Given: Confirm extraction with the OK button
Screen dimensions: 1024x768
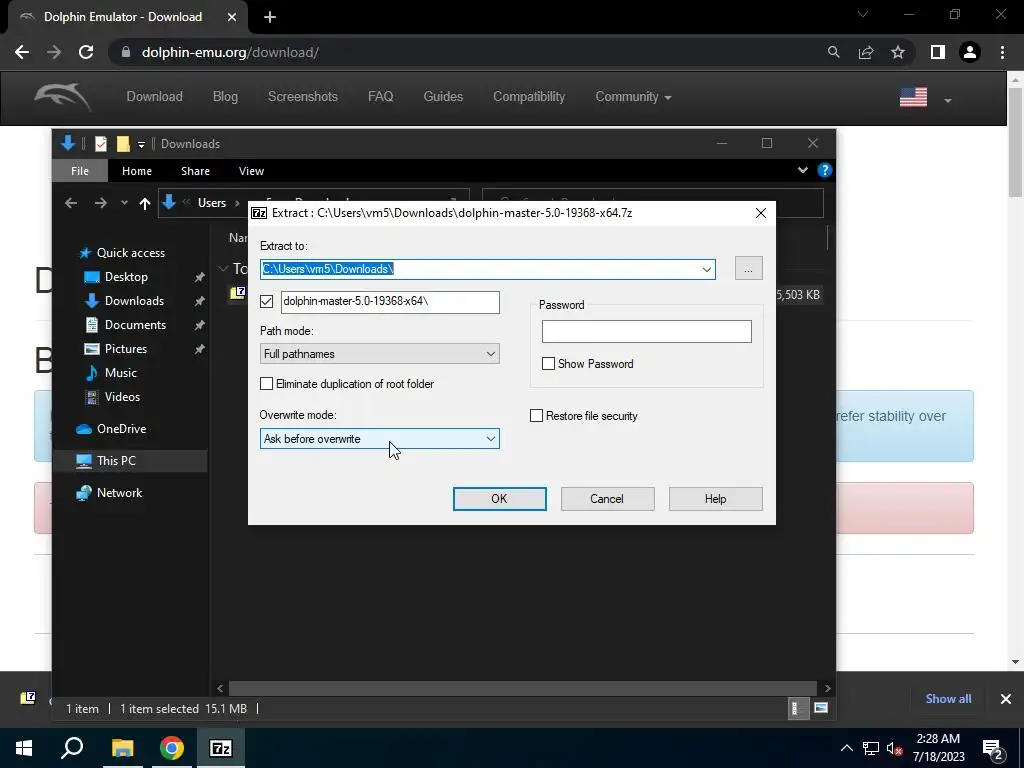Looking at the screenshot, I should tap(500, 499).
